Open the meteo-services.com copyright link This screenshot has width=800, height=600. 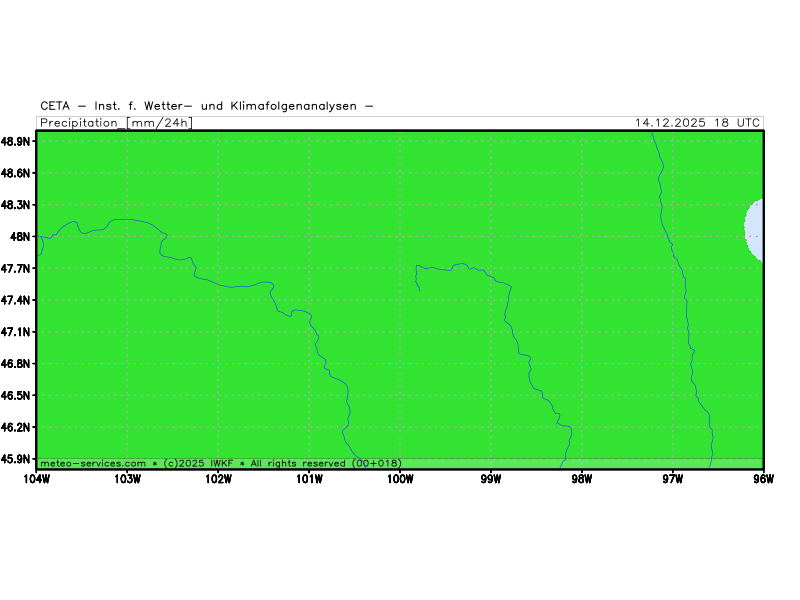point(220,463)
